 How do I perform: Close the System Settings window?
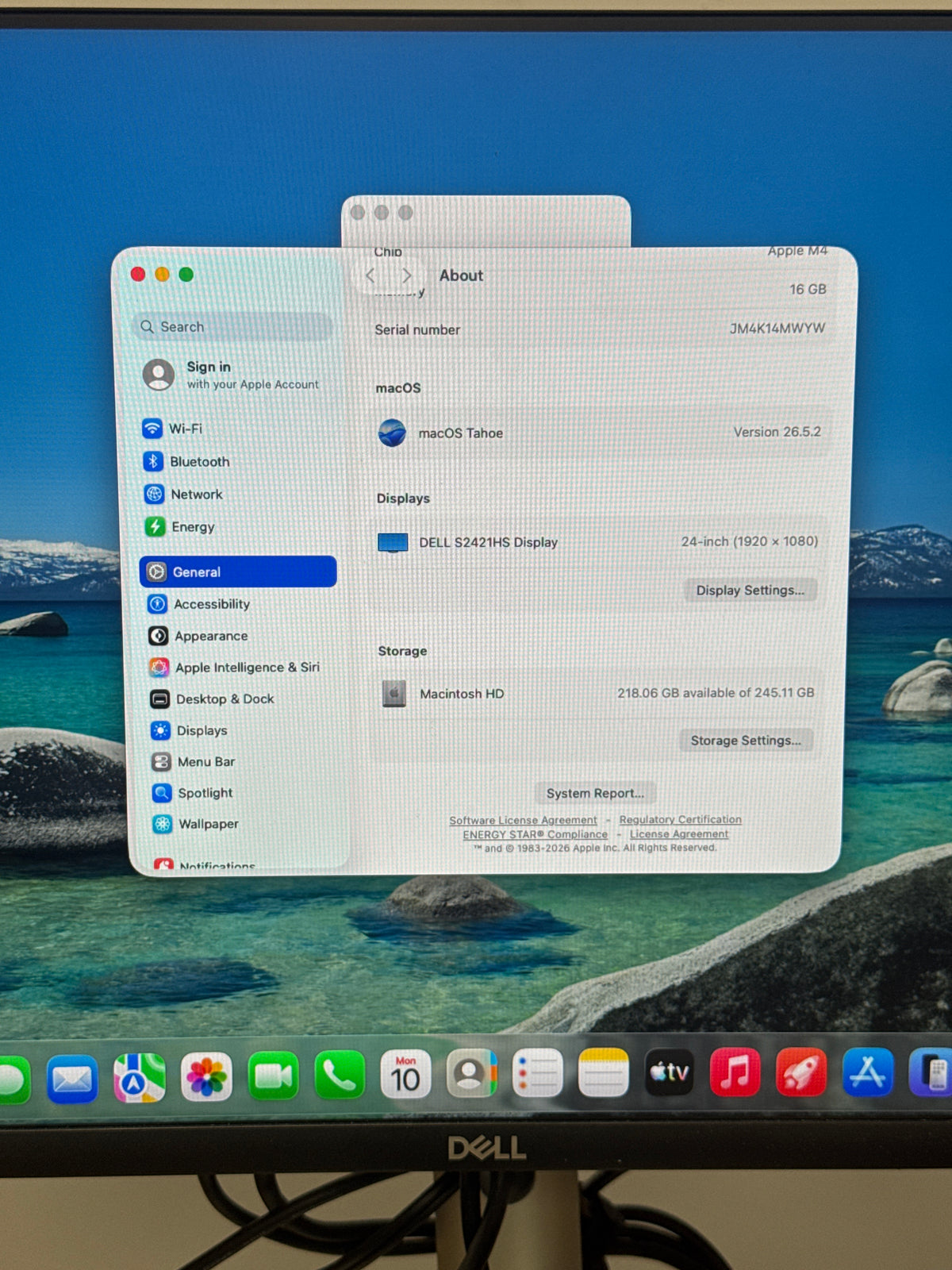click(x=138, y=275)
